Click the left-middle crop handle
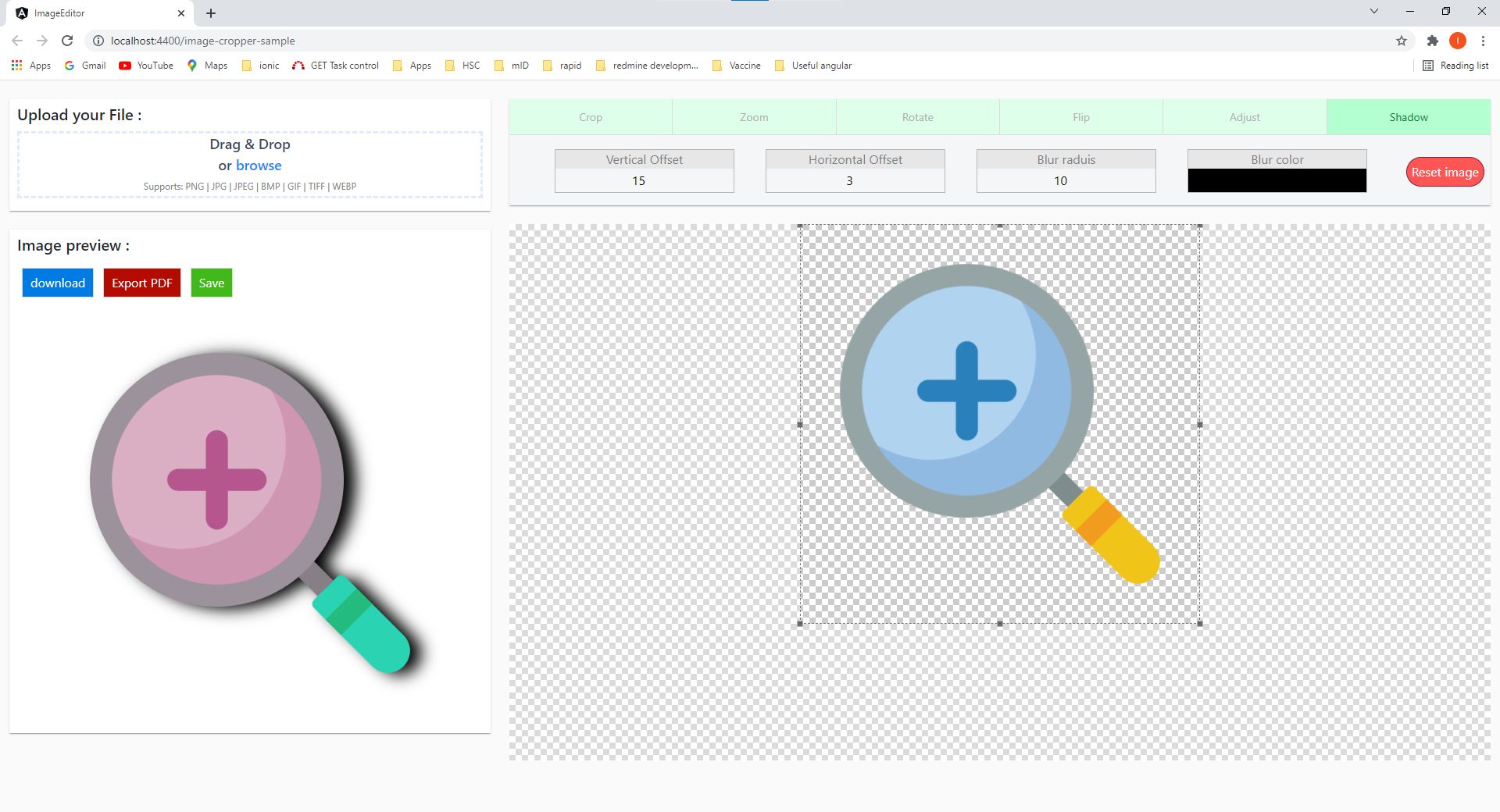The width and height of the screenshot is (1500, 812). click(800, 425)
